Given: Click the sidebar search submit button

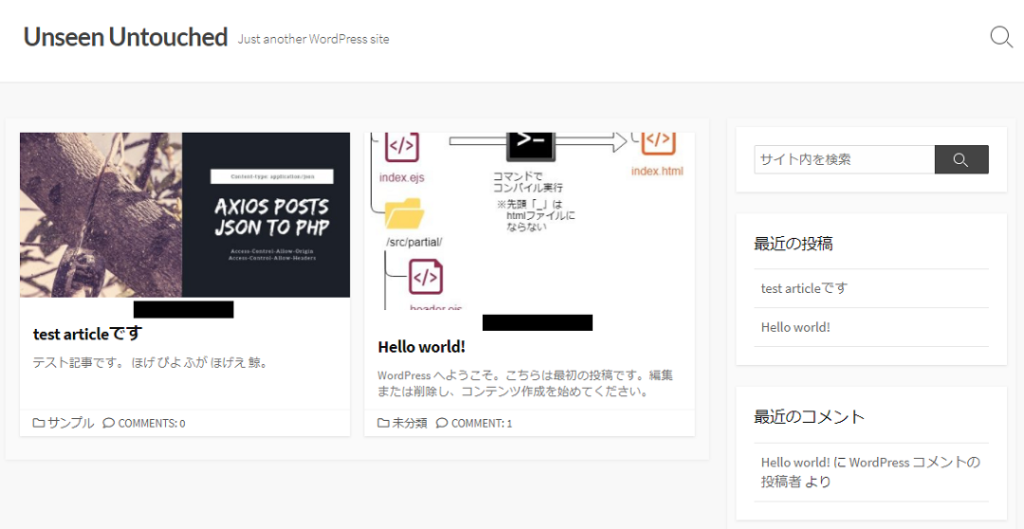Looking at the screenshot, I should coord(961,159).
